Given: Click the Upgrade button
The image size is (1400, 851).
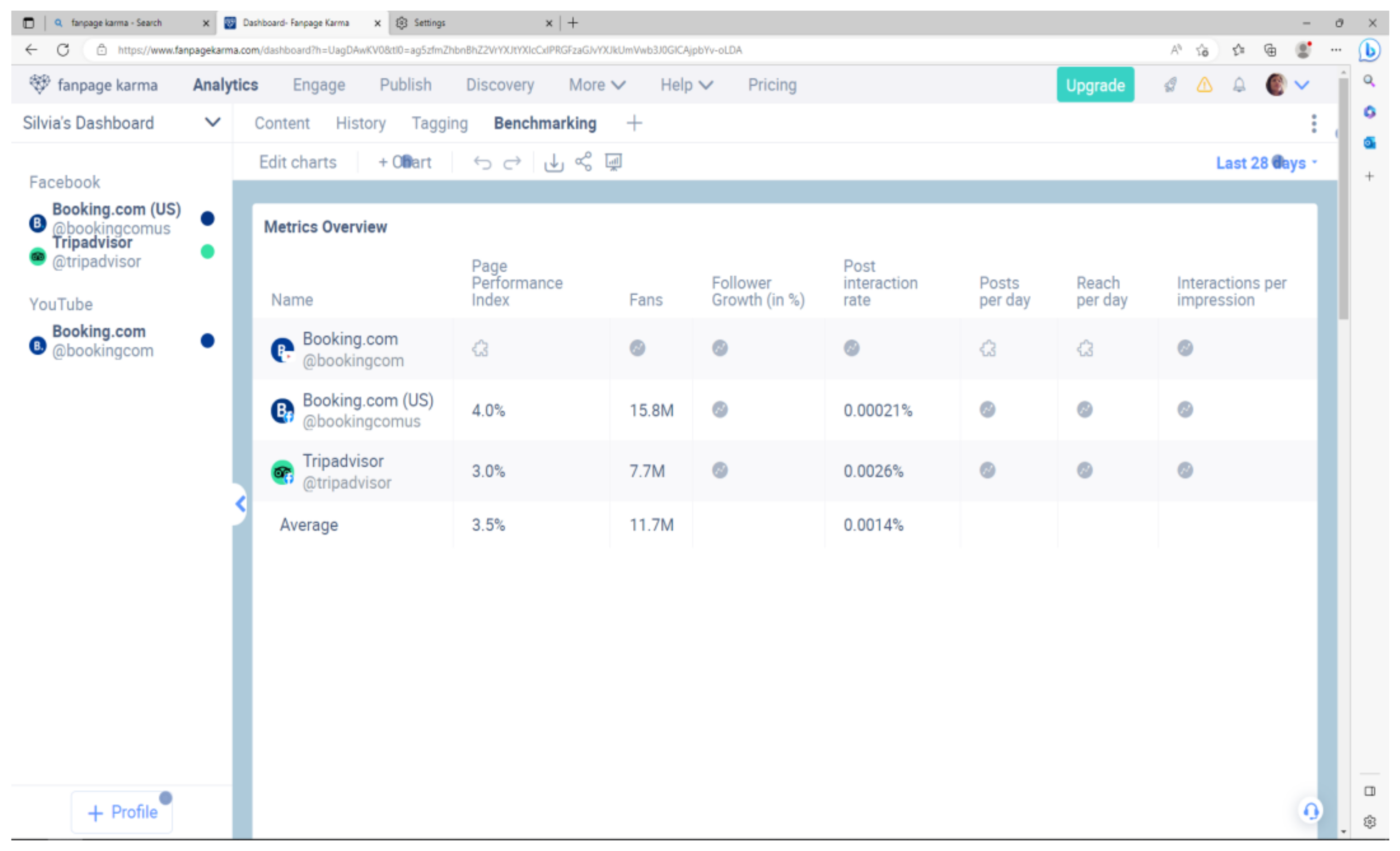Looking at the screenshot, I should (1095, 85).
